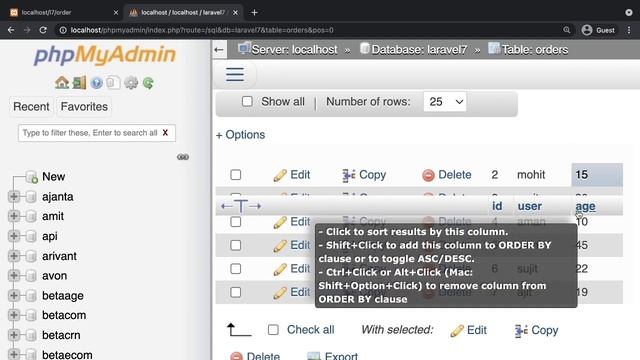
Task: Click the pencil Edit icon in mohit row
Action: 280,175
